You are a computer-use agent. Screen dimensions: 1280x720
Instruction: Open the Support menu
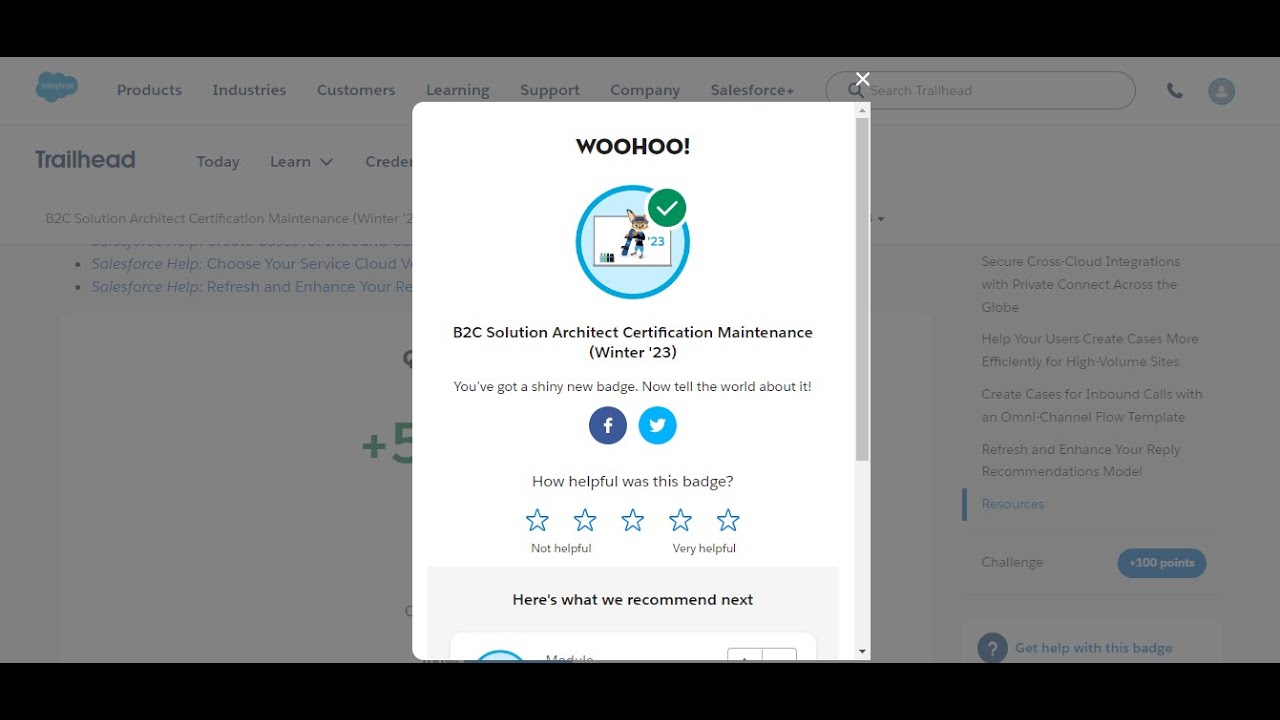(550, 90)
